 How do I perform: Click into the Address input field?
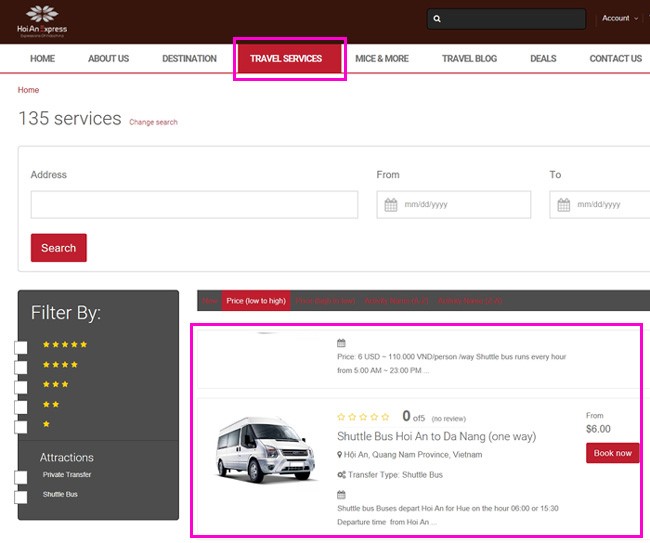pos(194,204)
